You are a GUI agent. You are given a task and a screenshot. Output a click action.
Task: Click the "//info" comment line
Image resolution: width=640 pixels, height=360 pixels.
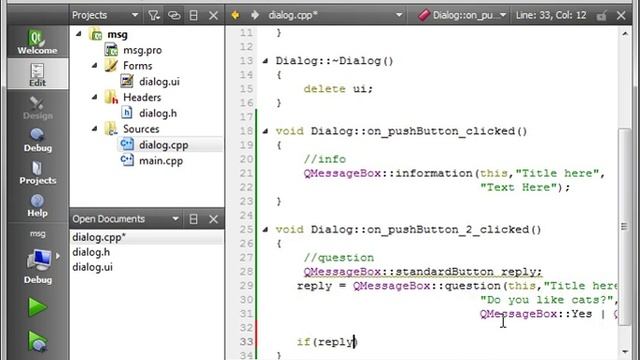324,159
